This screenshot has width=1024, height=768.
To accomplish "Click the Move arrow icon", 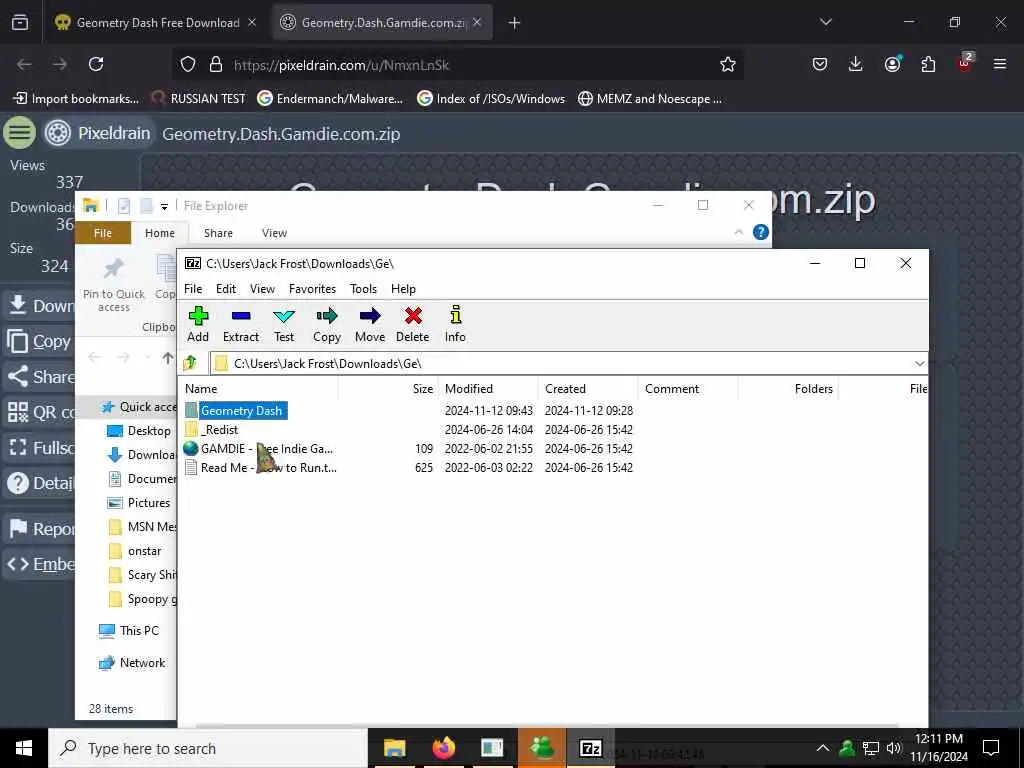I will click(370, 324).
